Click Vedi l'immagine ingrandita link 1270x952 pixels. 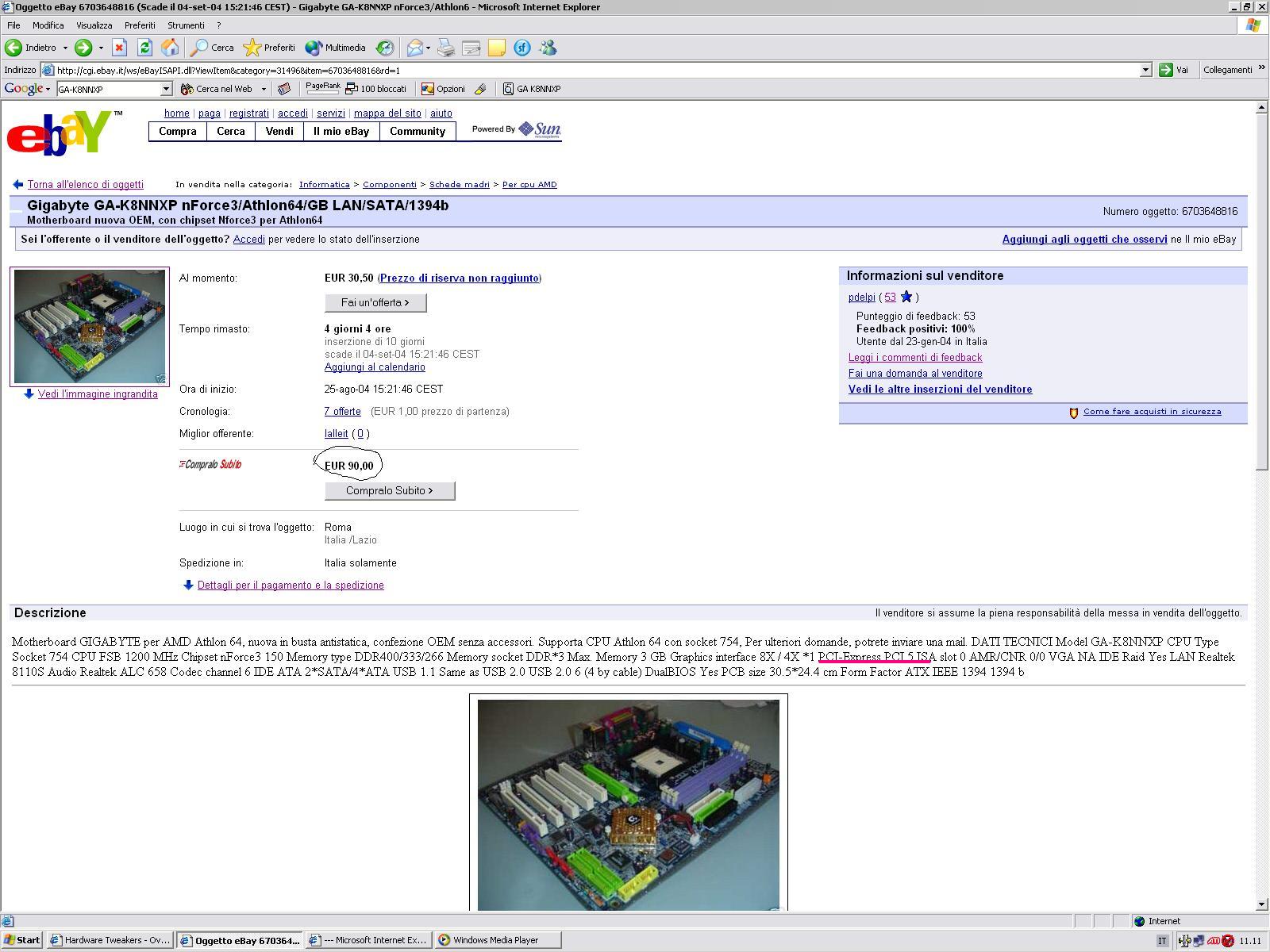(98, 394)
